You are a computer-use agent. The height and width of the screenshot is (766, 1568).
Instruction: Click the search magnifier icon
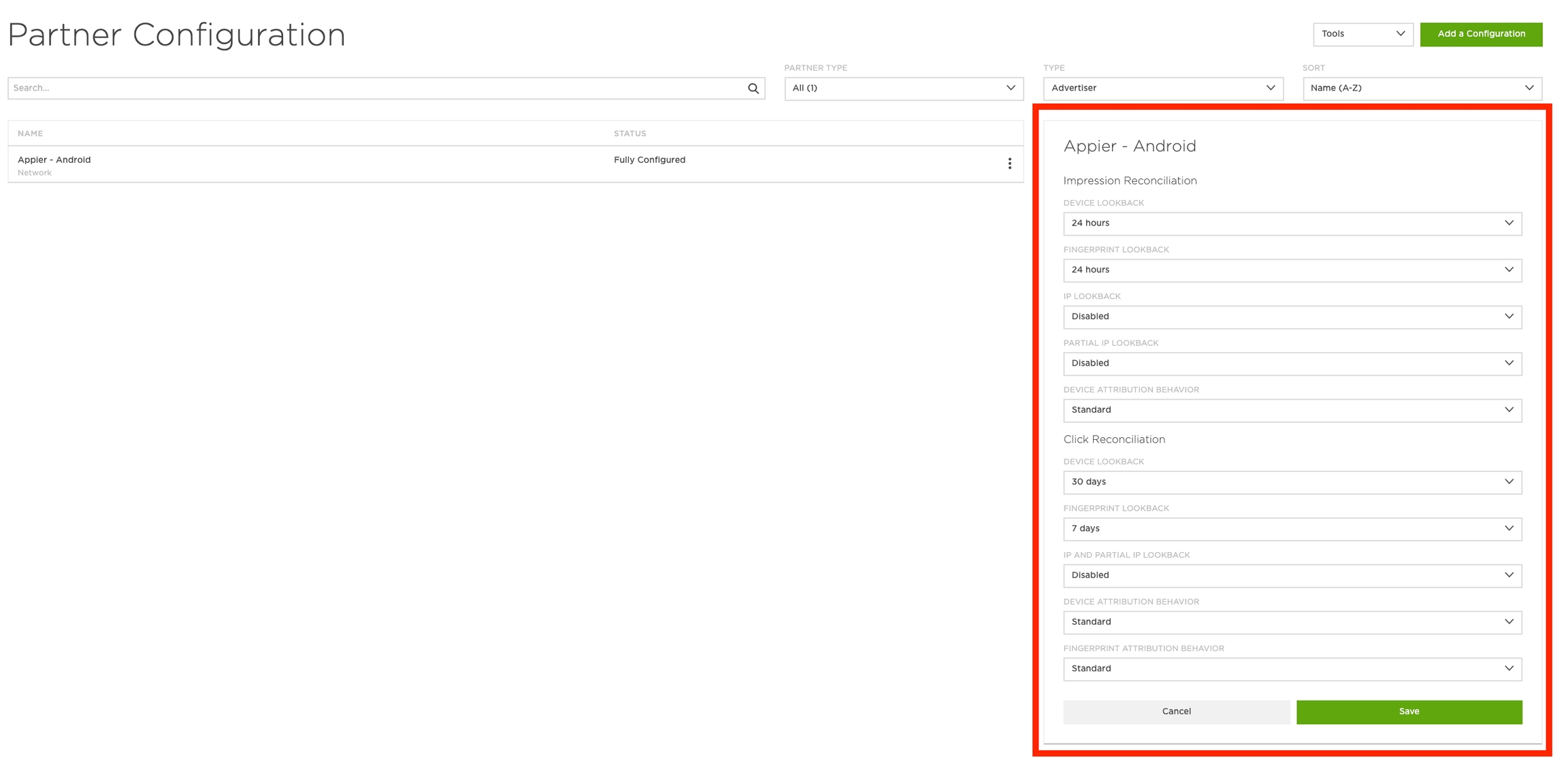click(753, 89)
